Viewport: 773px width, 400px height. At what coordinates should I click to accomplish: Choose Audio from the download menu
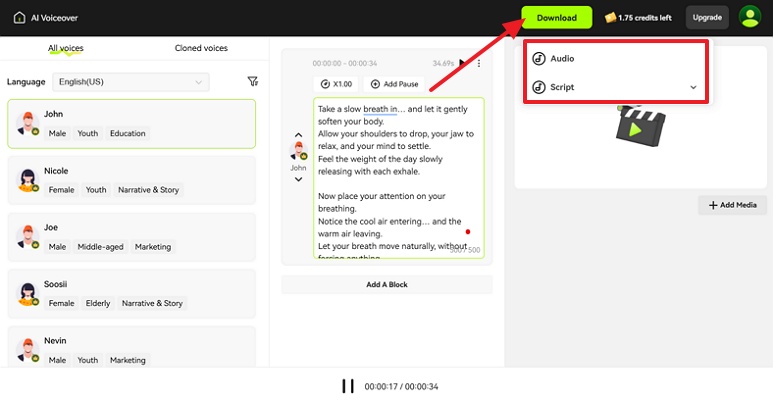click(x=562, y=59)
